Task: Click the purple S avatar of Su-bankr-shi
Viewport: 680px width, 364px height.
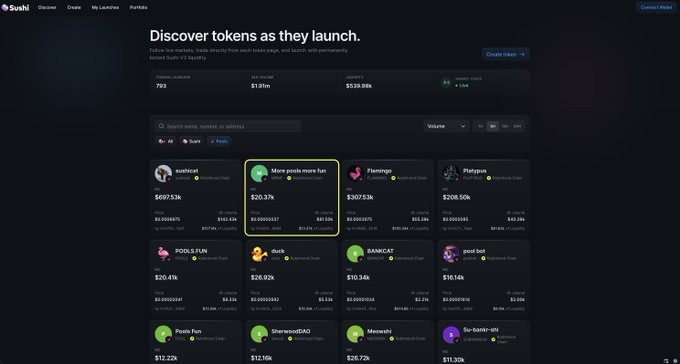Action: [451, 335]
